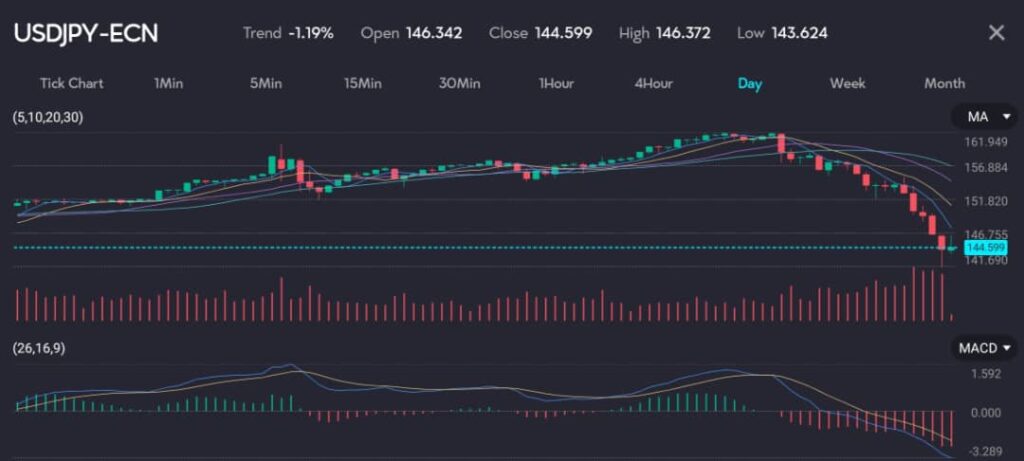
Task: Select the 5Min timeframe
Action: pos(265,83)
